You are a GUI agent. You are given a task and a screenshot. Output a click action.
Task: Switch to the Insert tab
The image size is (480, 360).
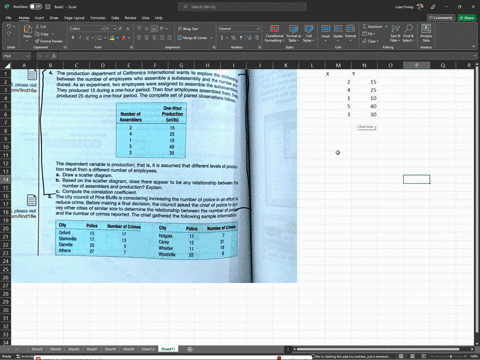(x=39, y=18)
